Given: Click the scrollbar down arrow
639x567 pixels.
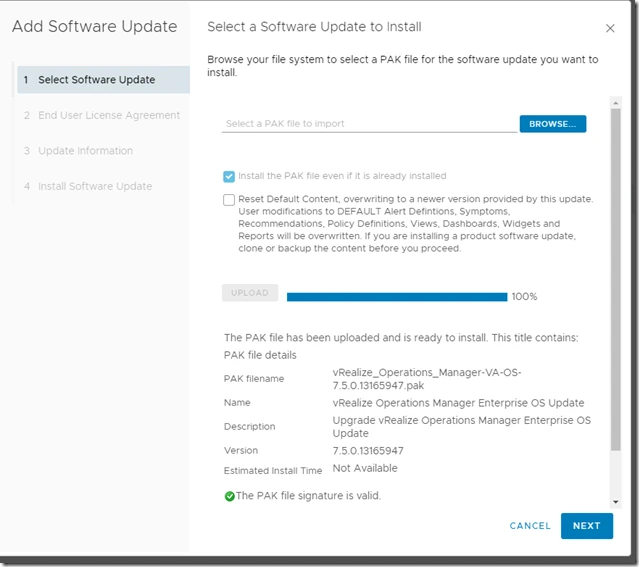Looking at the screenshot, I should [x=616, y=502].
